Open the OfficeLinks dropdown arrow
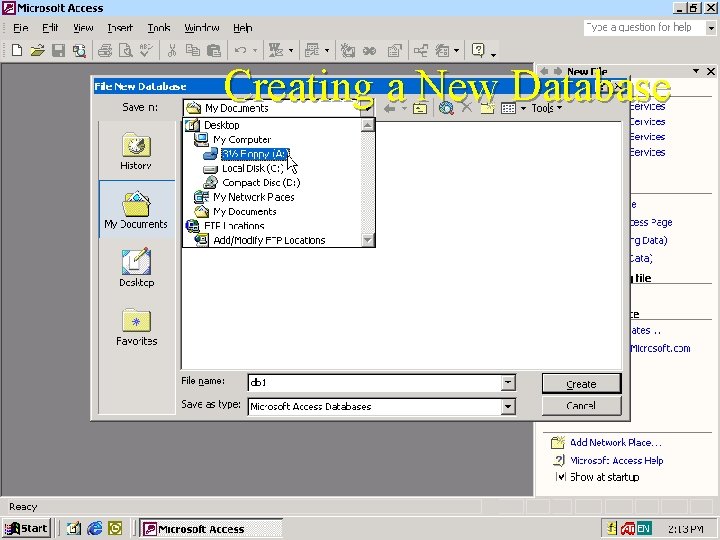This screenshot has height=540, width=720. click(x=291, y=51)
